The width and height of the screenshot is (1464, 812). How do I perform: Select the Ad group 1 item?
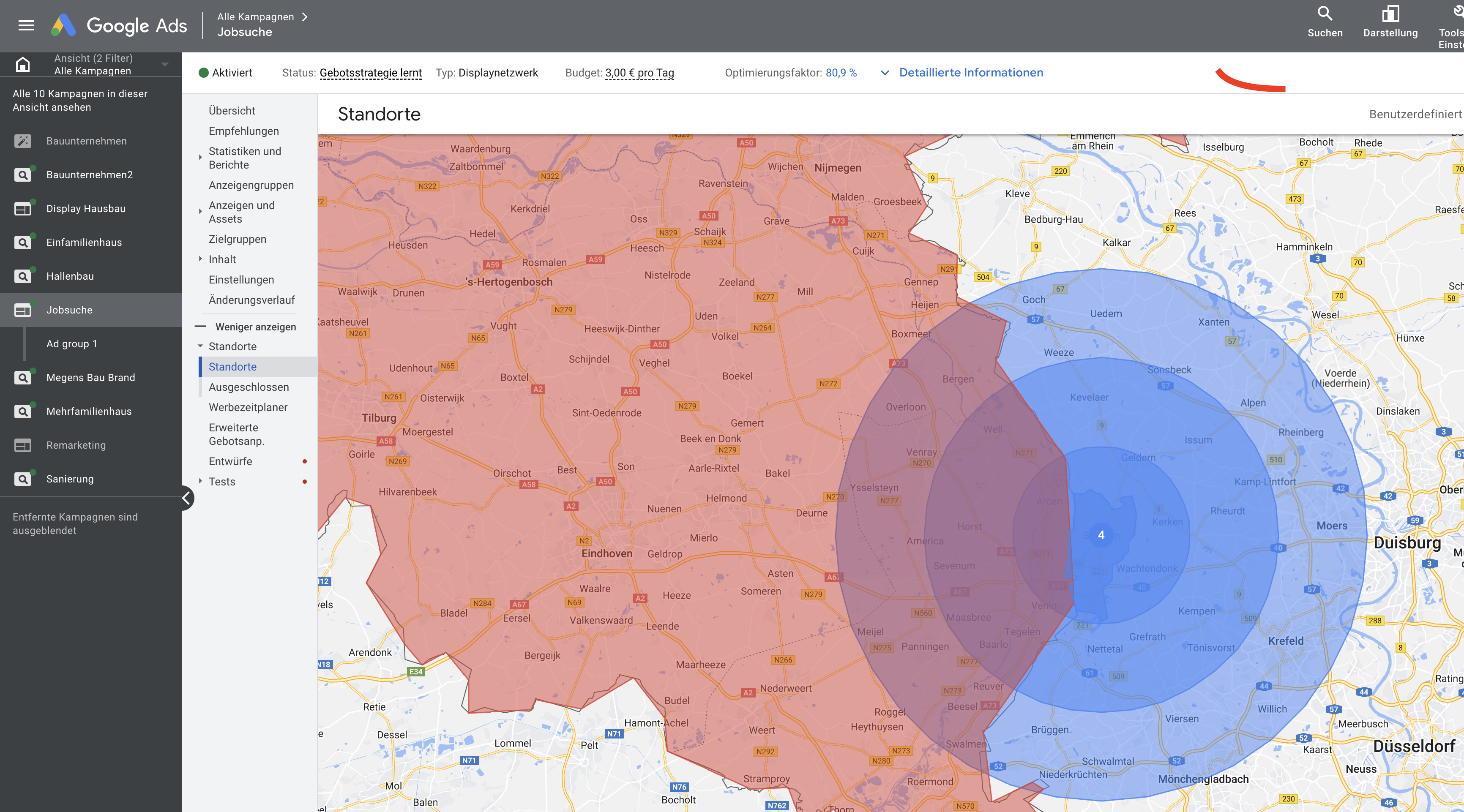(71, 344)
